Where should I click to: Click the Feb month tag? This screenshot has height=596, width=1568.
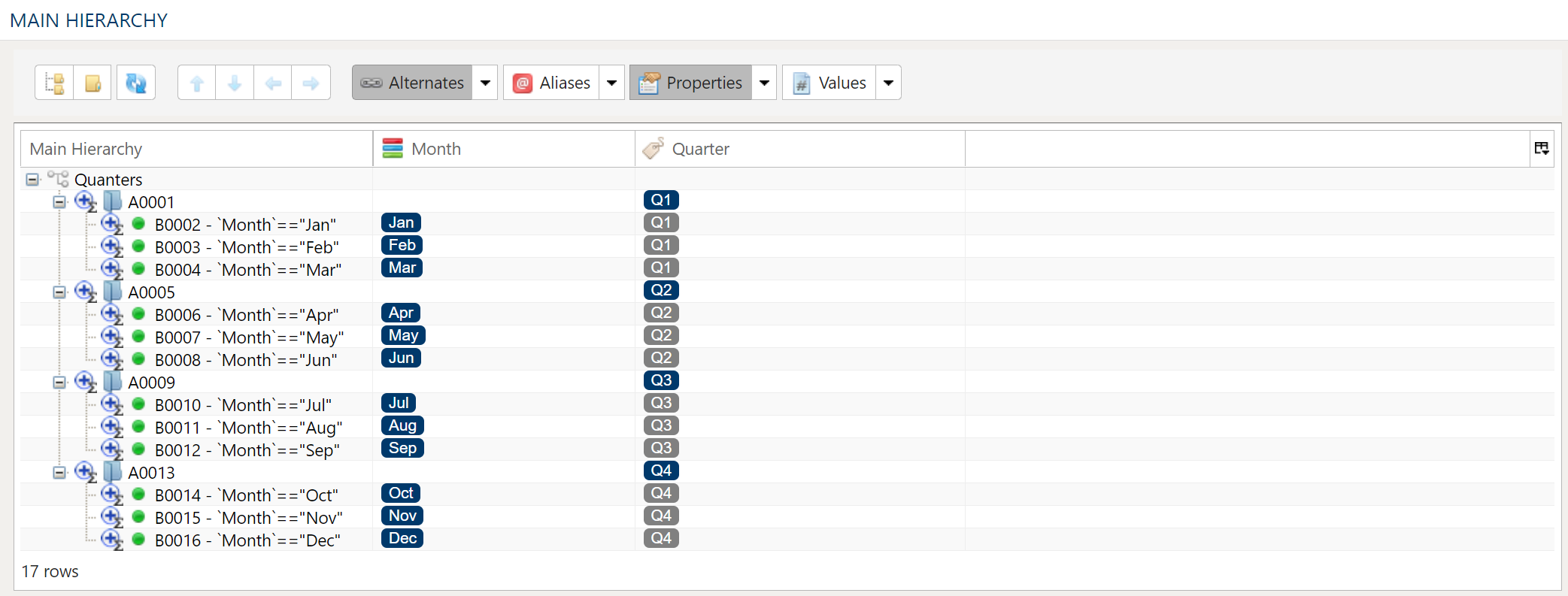402,245
